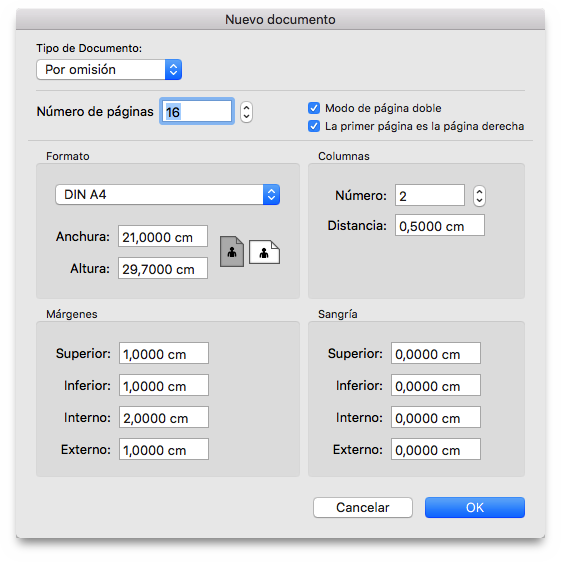Click the Número de páginas field
Screen dimensions: 561x562
click(x=197, y=111)
